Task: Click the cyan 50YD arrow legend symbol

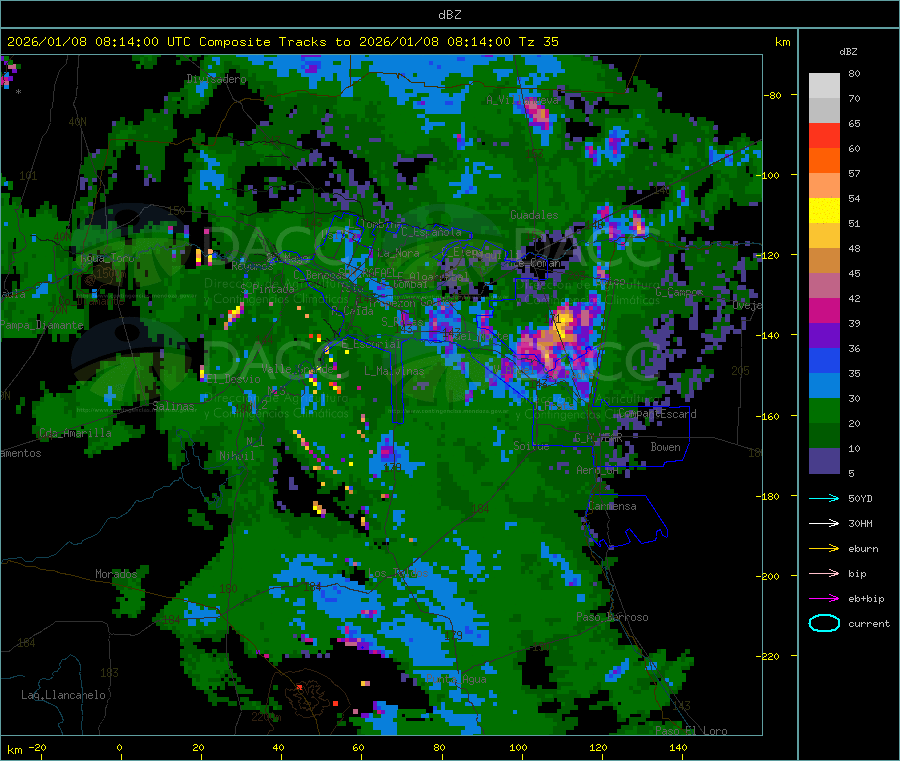Action: coord(824,498)
